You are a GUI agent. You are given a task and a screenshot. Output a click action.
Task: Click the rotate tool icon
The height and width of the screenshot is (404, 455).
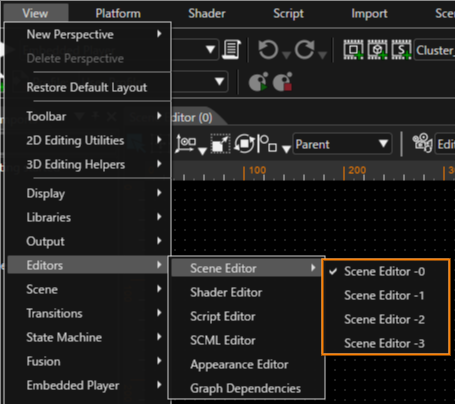coord(244,144)
